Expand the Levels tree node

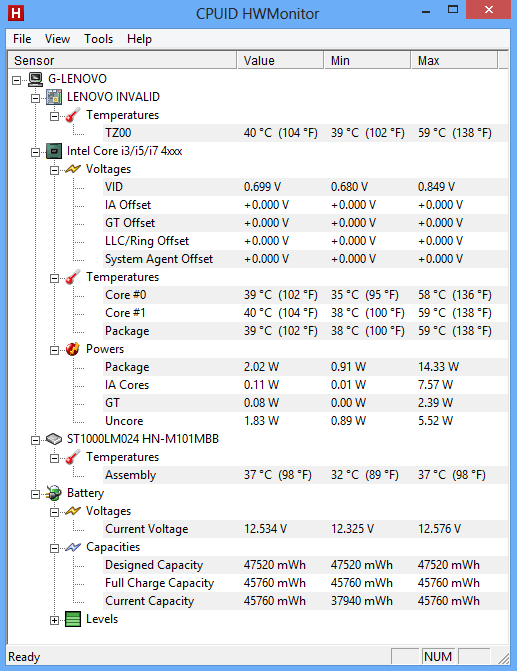(x=54, y=620)
